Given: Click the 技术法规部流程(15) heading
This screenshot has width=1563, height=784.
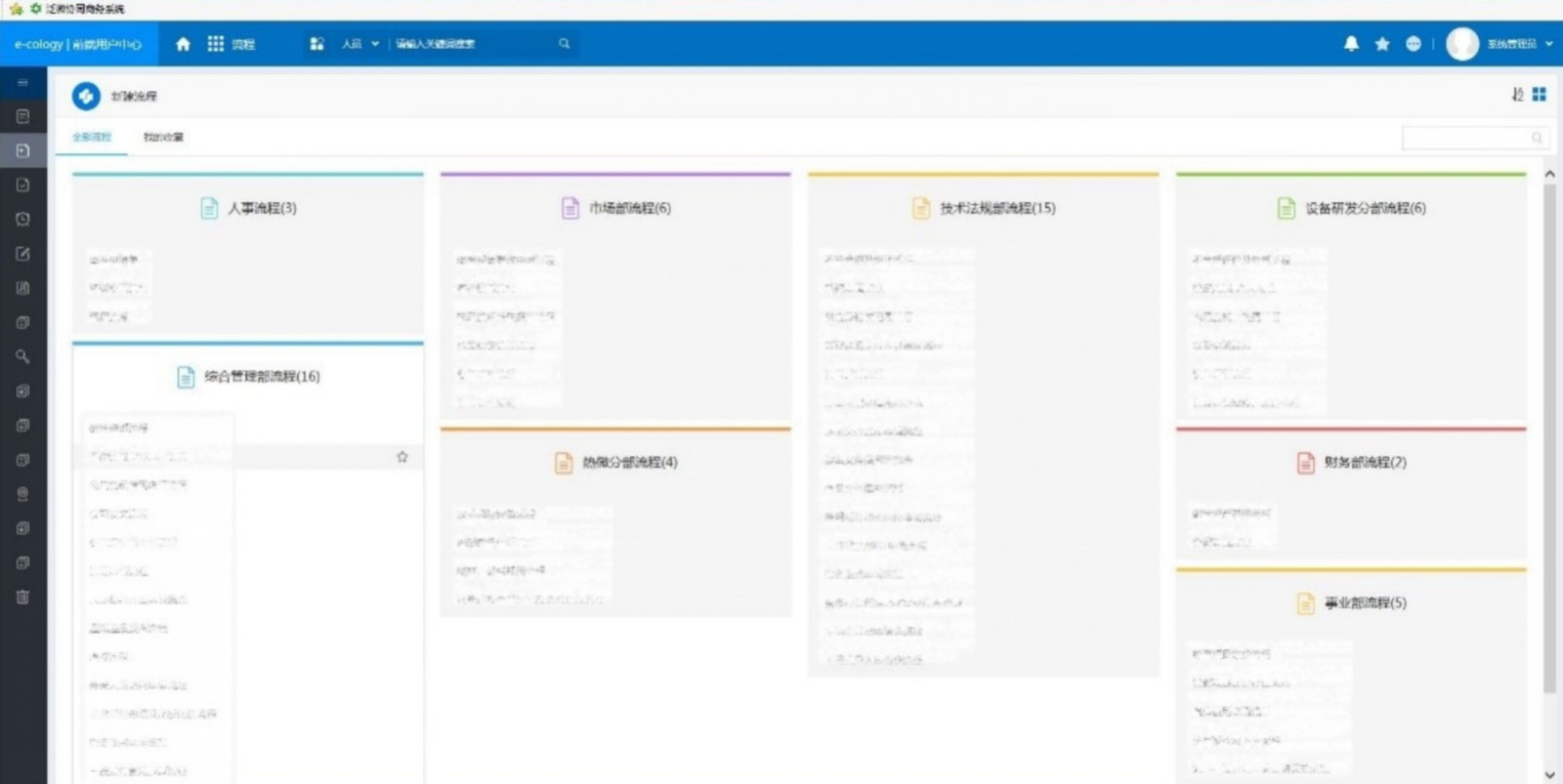Looking at the screenshot, I should 997,208.
